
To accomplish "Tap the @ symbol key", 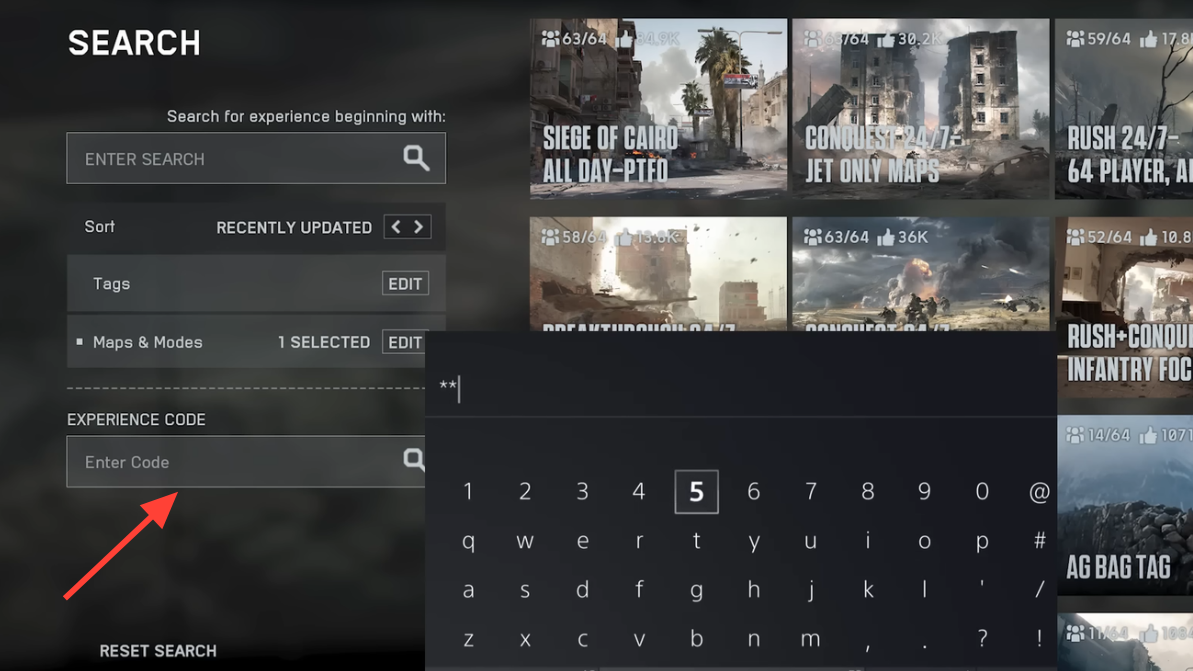I will click(x=1039, y=491).
